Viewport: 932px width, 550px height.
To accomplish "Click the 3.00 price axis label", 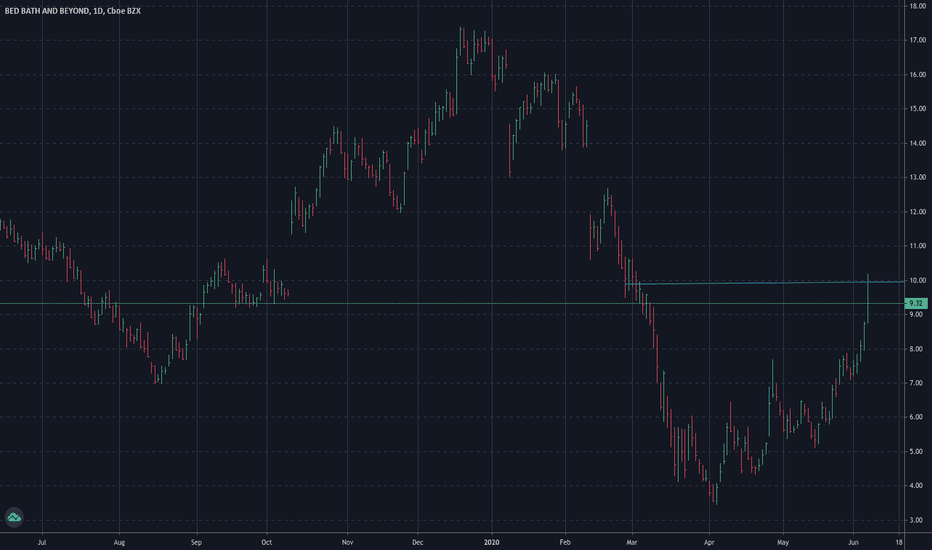I will click(x=917, y=520).
